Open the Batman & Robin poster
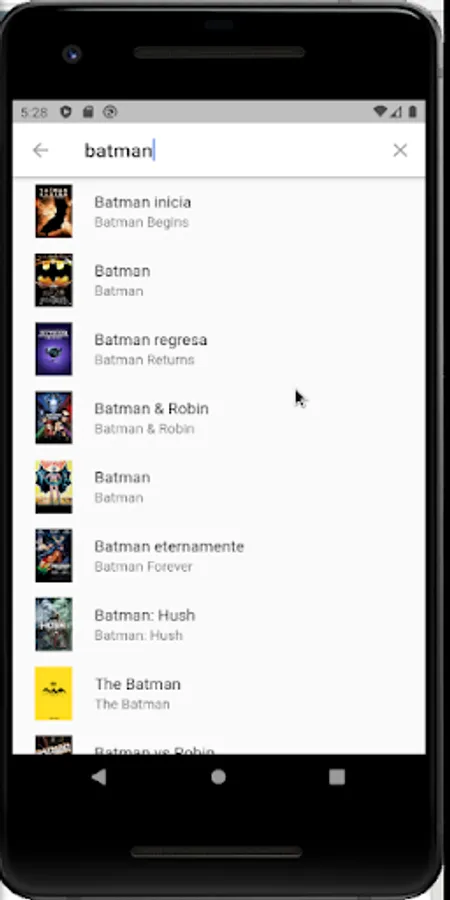The width and height of the screenshot is (450, 900). click(x=53, y=418)
